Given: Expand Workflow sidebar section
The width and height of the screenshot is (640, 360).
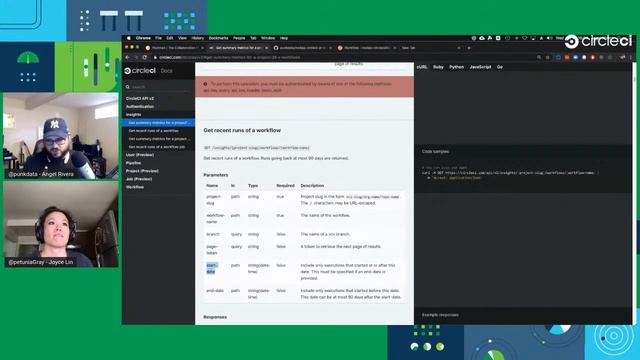Looking at the screenshot, I should click(x=135, y=187).
